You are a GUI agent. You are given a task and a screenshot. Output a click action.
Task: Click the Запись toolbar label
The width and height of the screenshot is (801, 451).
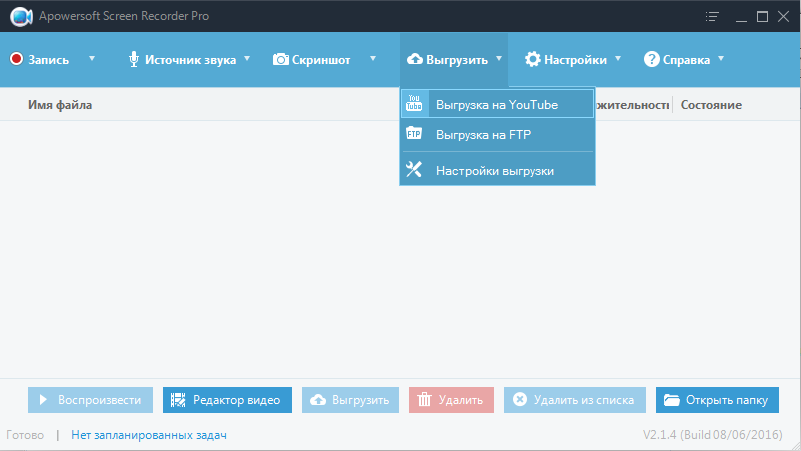point(49,60)
